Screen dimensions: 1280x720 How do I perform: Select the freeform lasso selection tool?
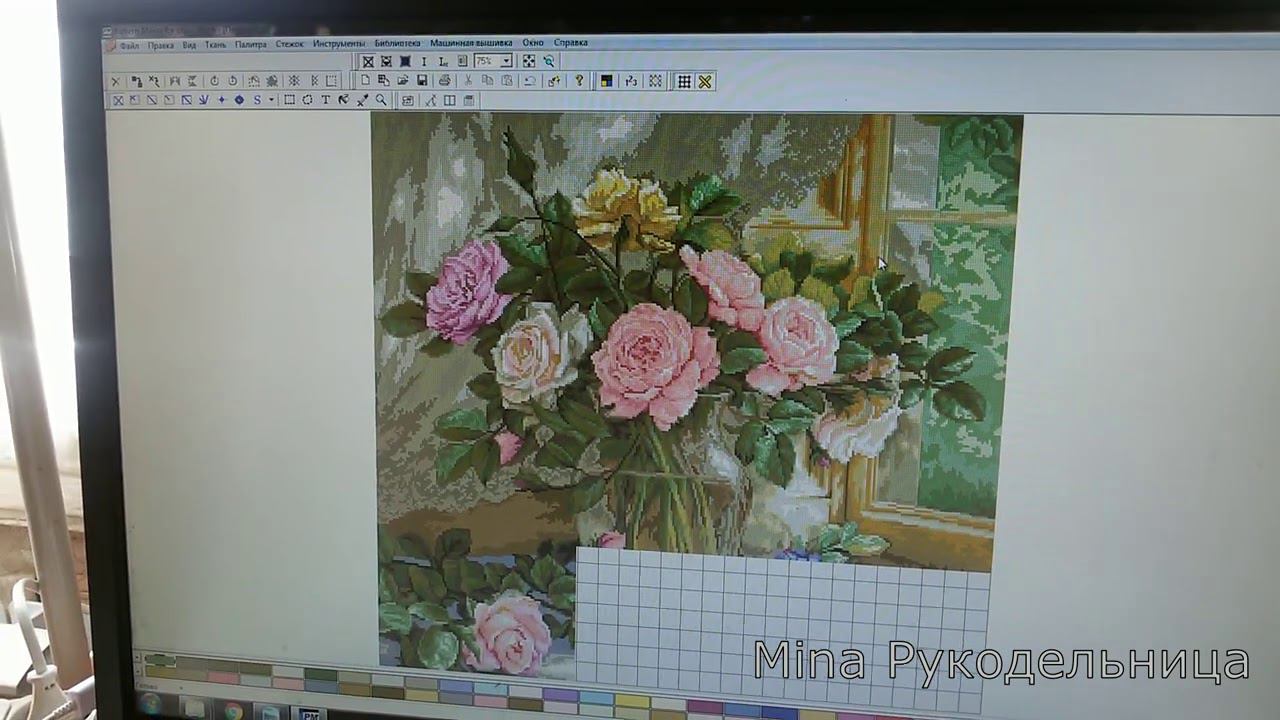(307, 100)
